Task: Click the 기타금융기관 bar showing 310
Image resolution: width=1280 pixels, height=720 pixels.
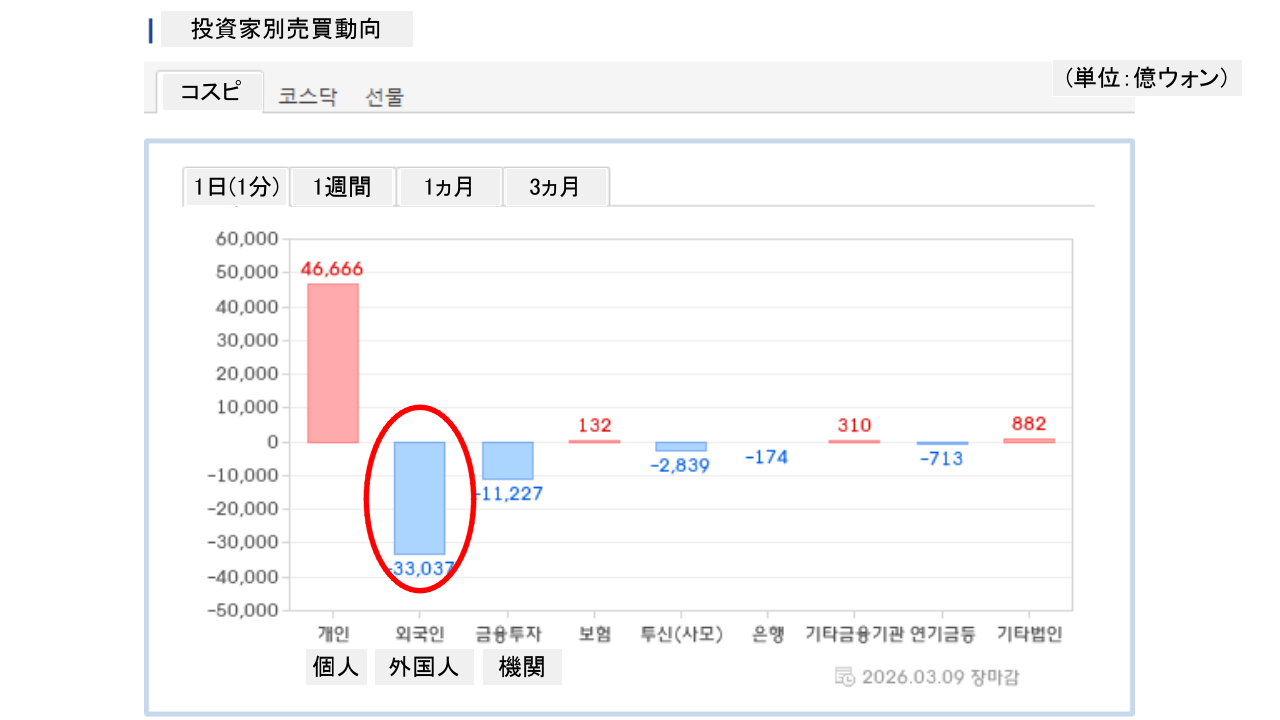Action: click(855, 441)
